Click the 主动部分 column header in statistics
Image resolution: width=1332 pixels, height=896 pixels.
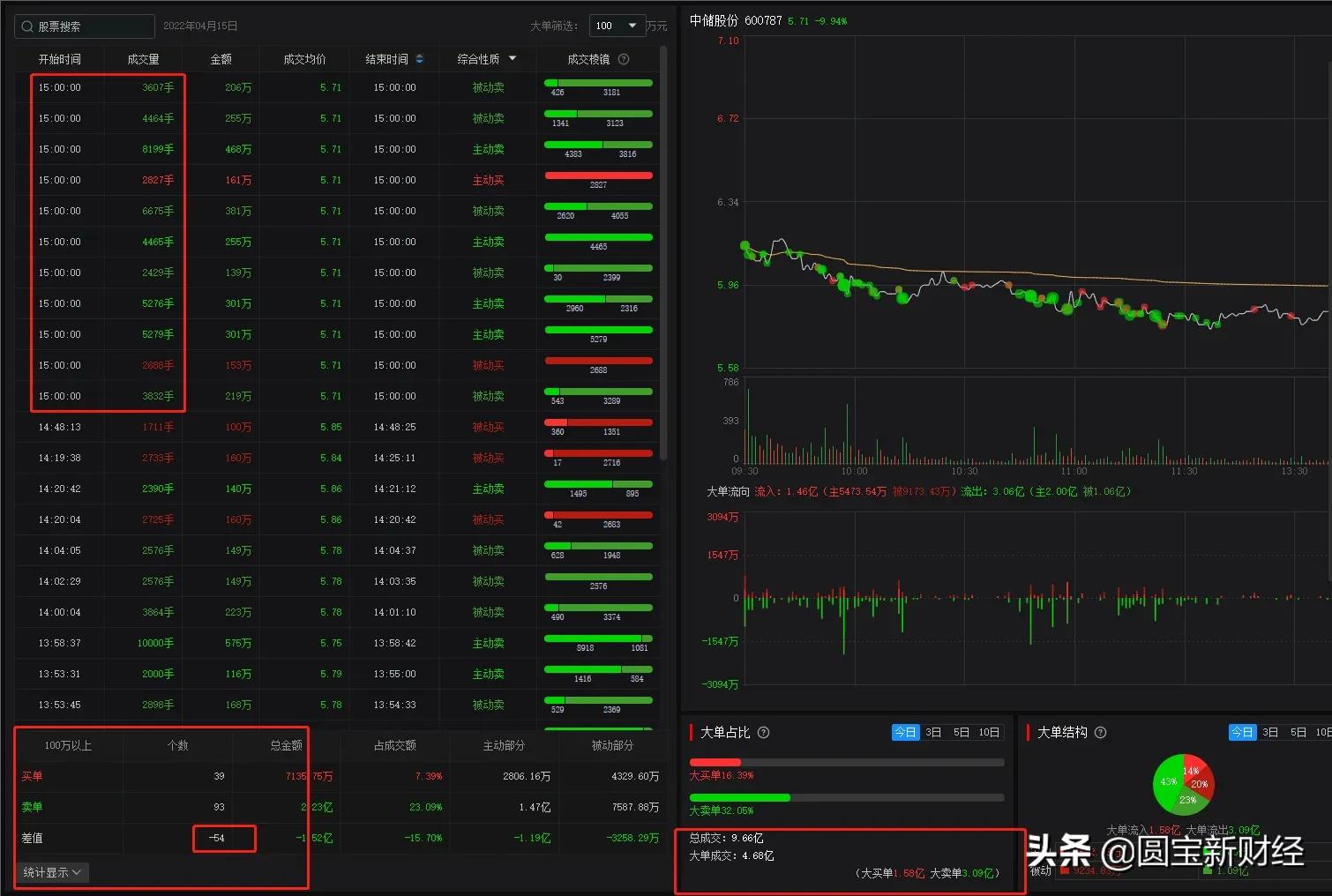tap(504, 745)
